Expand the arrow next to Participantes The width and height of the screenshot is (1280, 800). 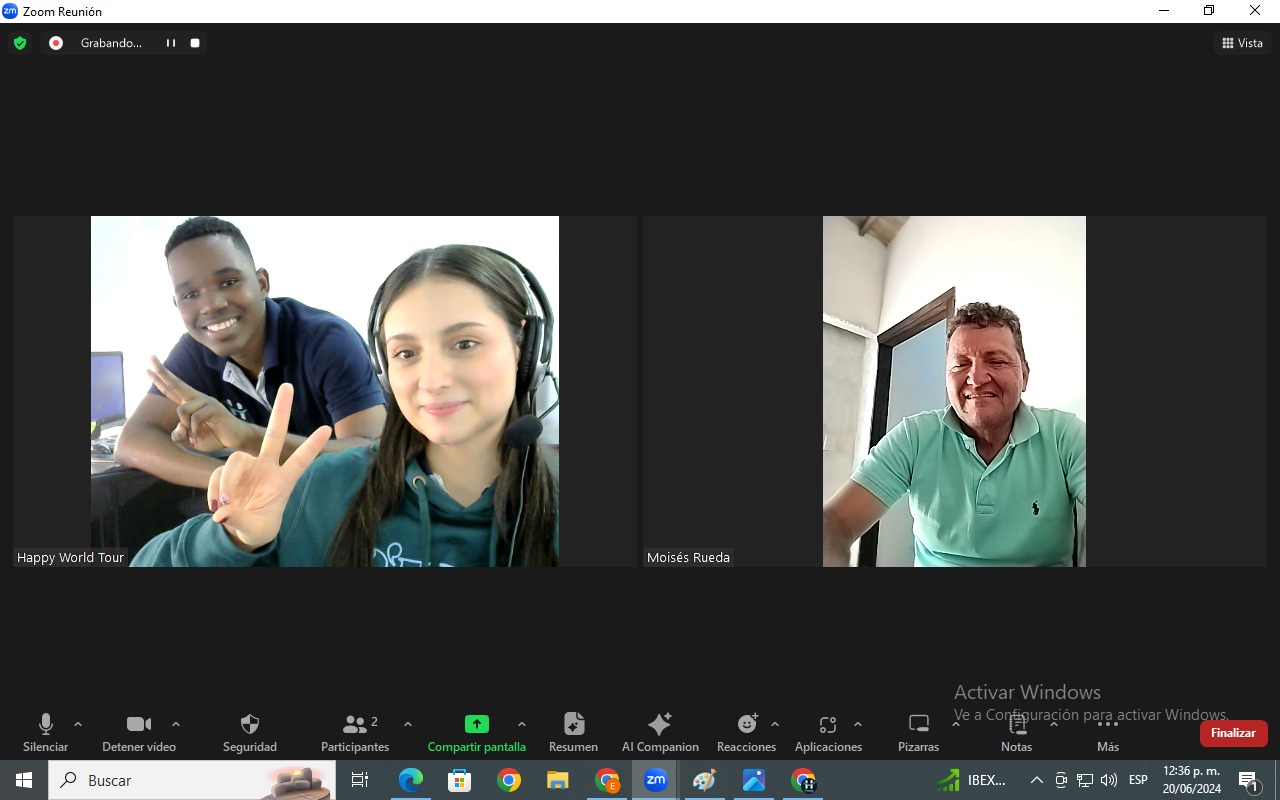coord(408,724)
